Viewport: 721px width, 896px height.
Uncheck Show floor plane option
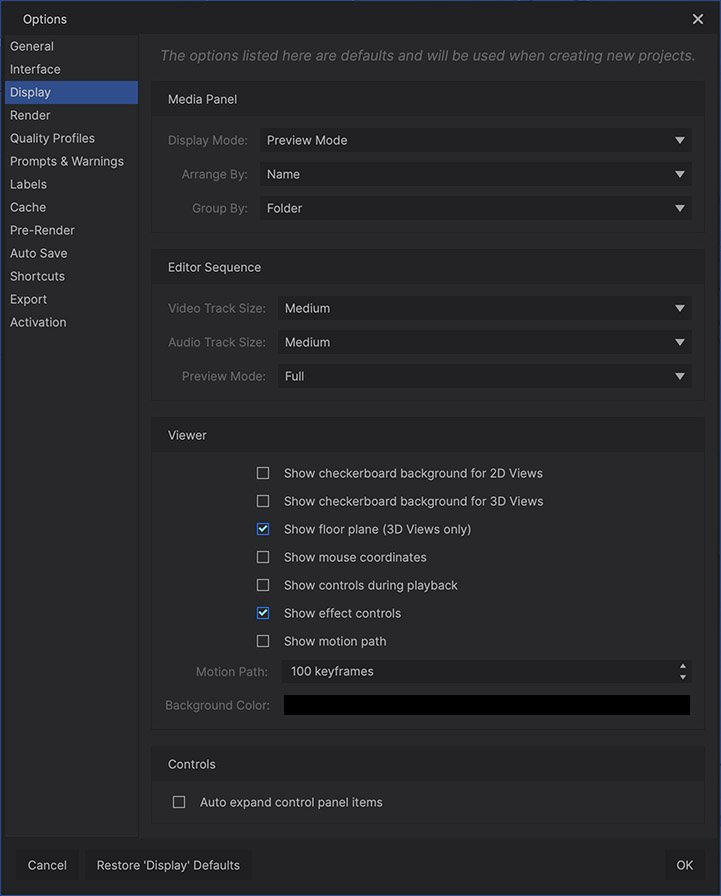click(263, 529)
